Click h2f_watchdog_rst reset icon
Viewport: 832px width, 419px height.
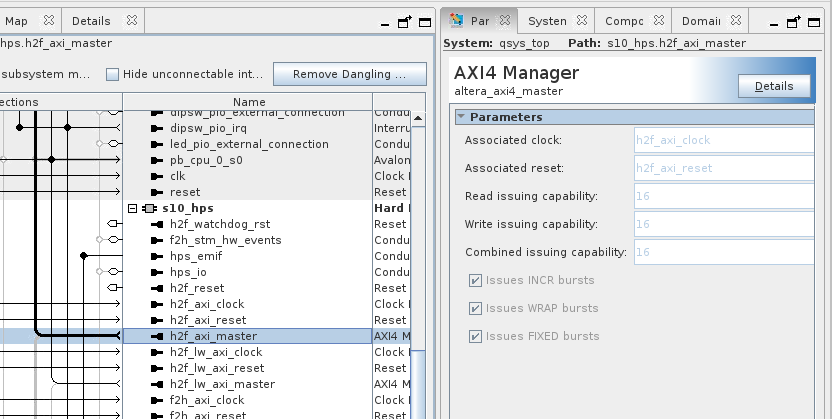(157, 224)
